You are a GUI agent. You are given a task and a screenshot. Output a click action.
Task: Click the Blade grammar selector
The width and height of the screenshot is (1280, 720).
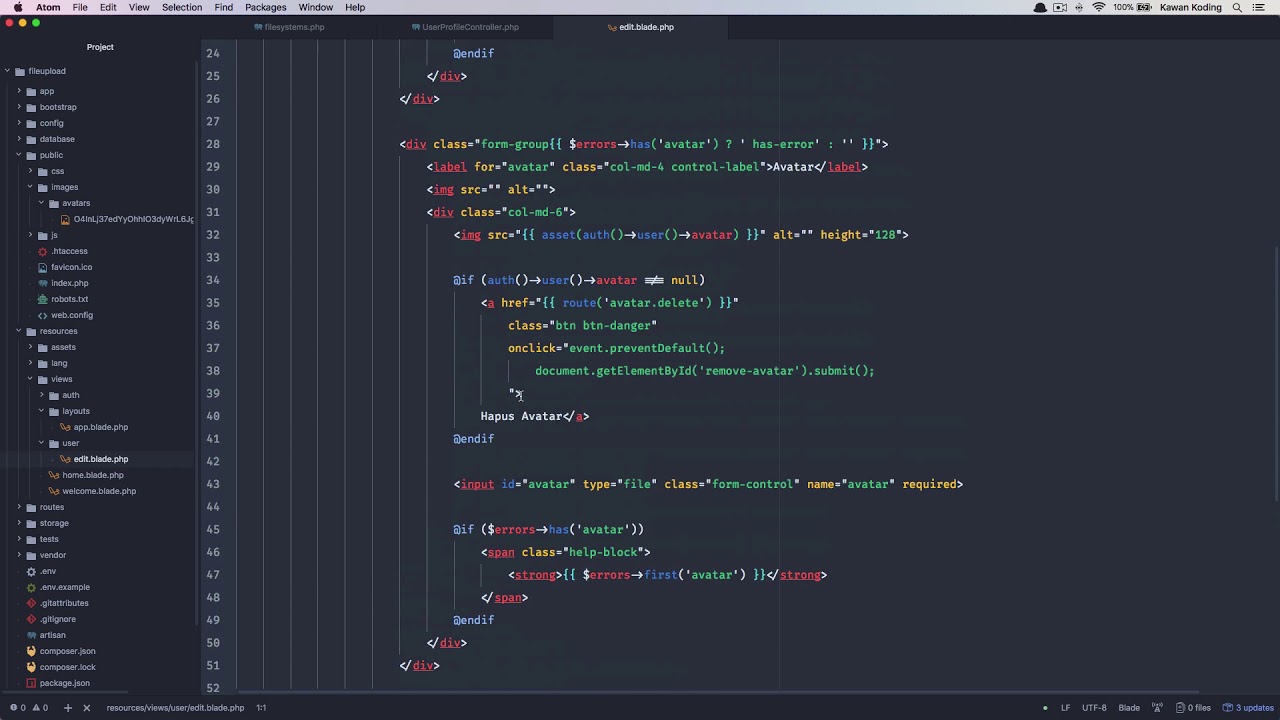[1129, 708]
